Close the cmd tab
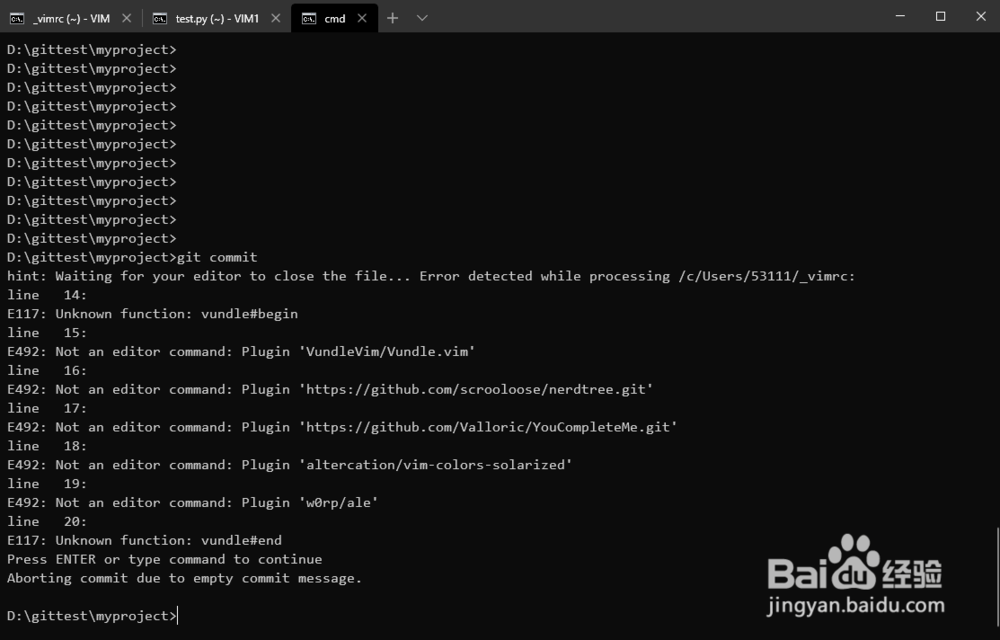 (x=362, y=18)
